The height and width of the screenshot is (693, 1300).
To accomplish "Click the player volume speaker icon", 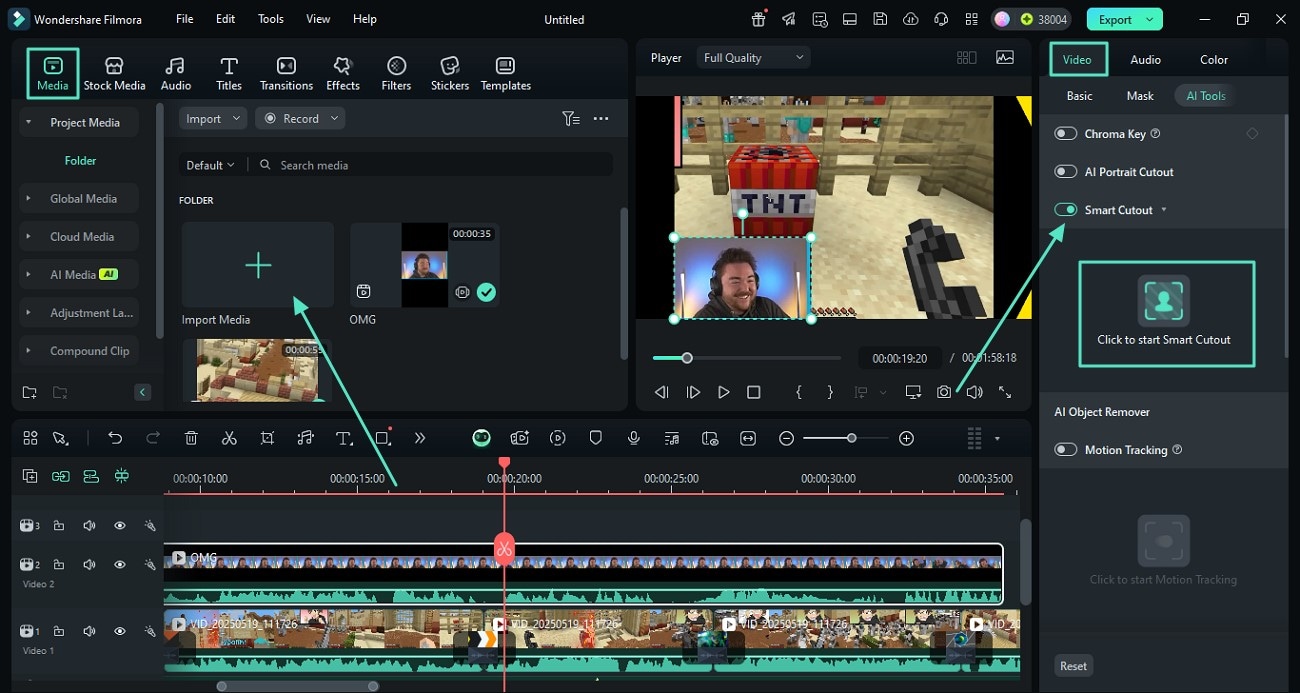I will (x=974, y=392).
